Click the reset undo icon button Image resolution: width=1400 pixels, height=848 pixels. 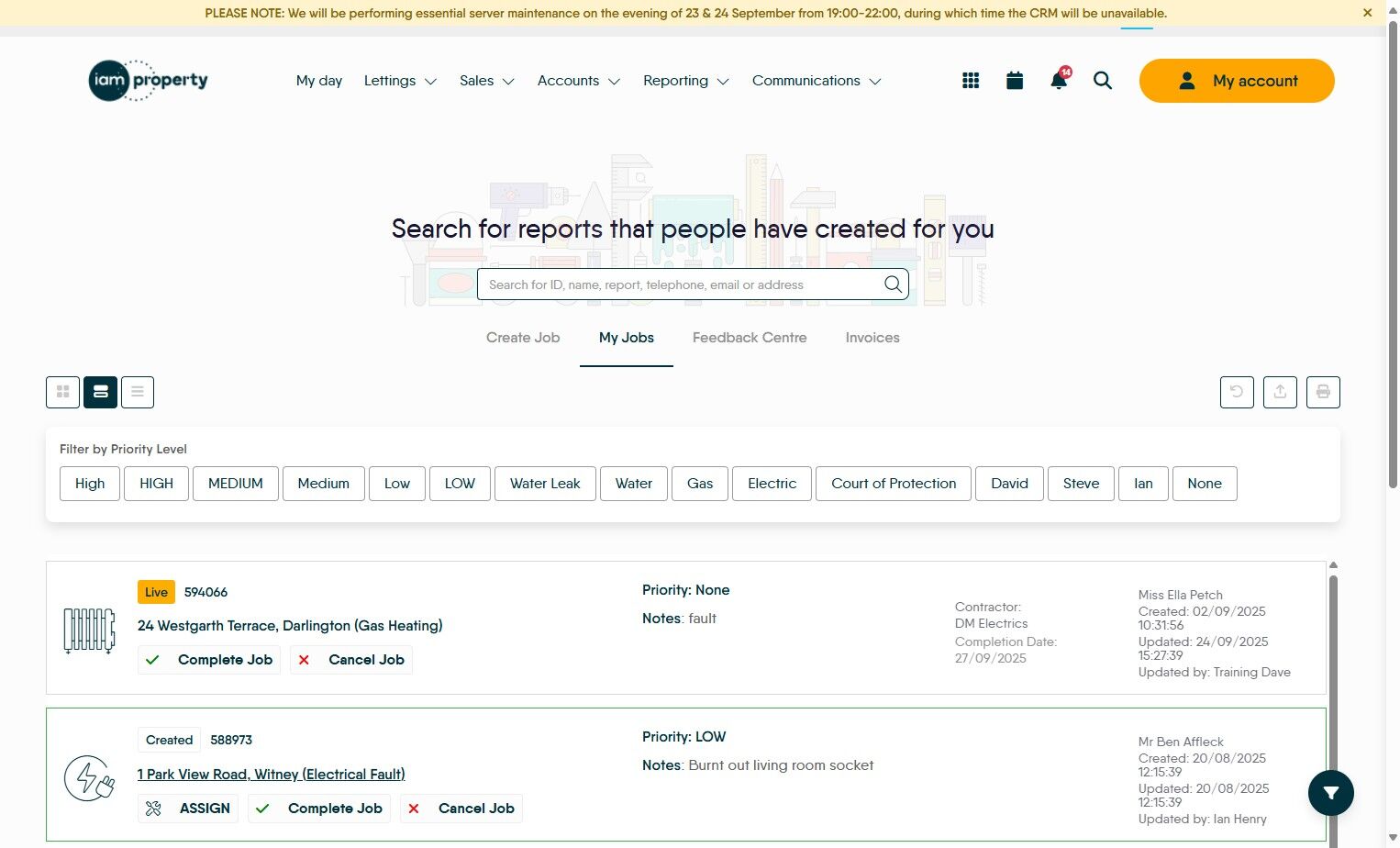coord(1237,392)
